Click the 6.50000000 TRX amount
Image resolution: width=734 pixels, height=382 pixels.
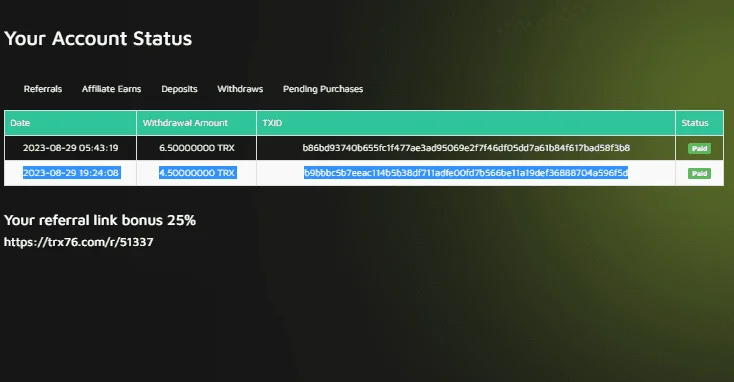(x=197, y=148)
